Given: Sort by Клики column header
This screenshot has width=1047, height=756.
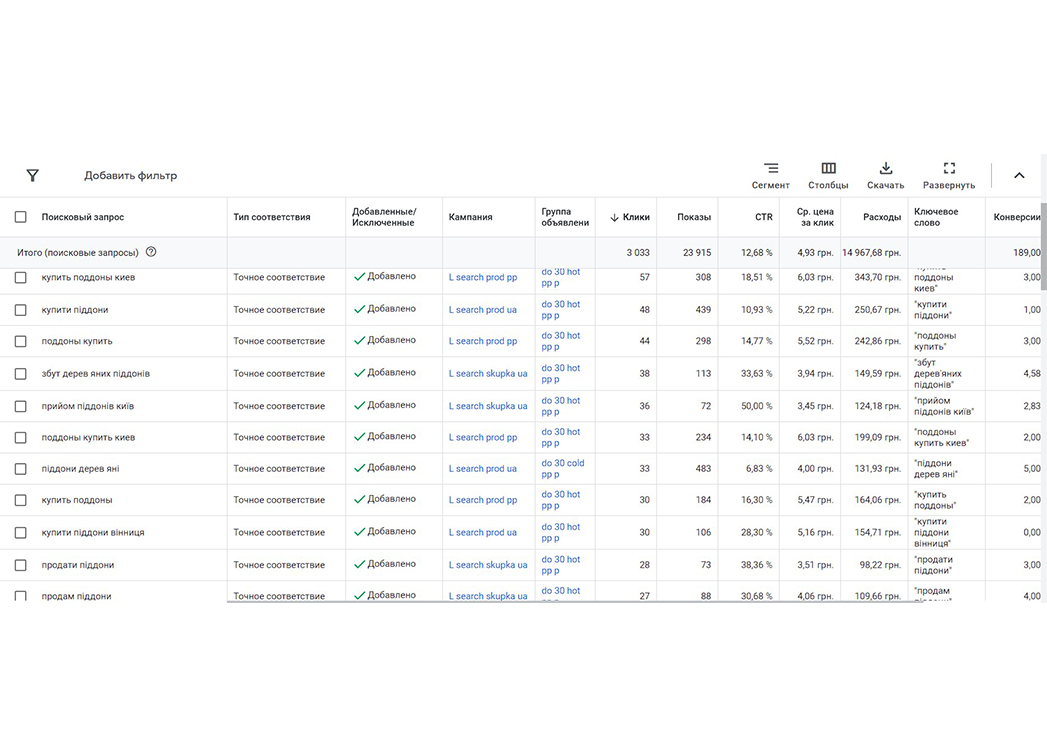Looking at the screenshot, I should coord(630,217).
